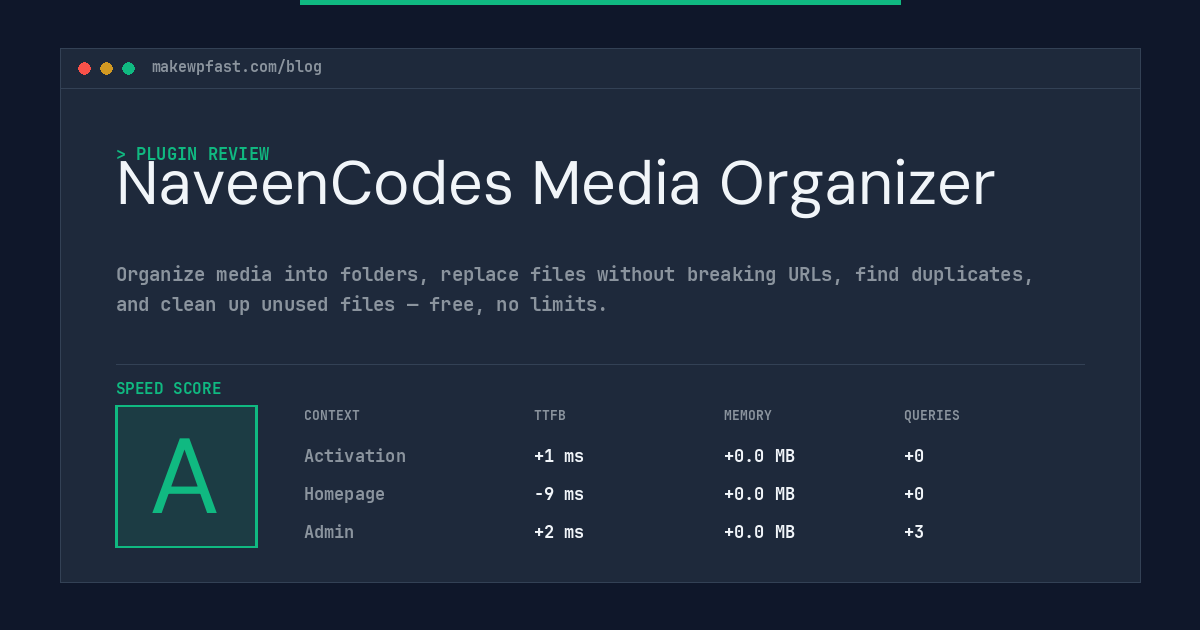Select the Homepage row label
1200x630 pixels.
click(344, 494)
